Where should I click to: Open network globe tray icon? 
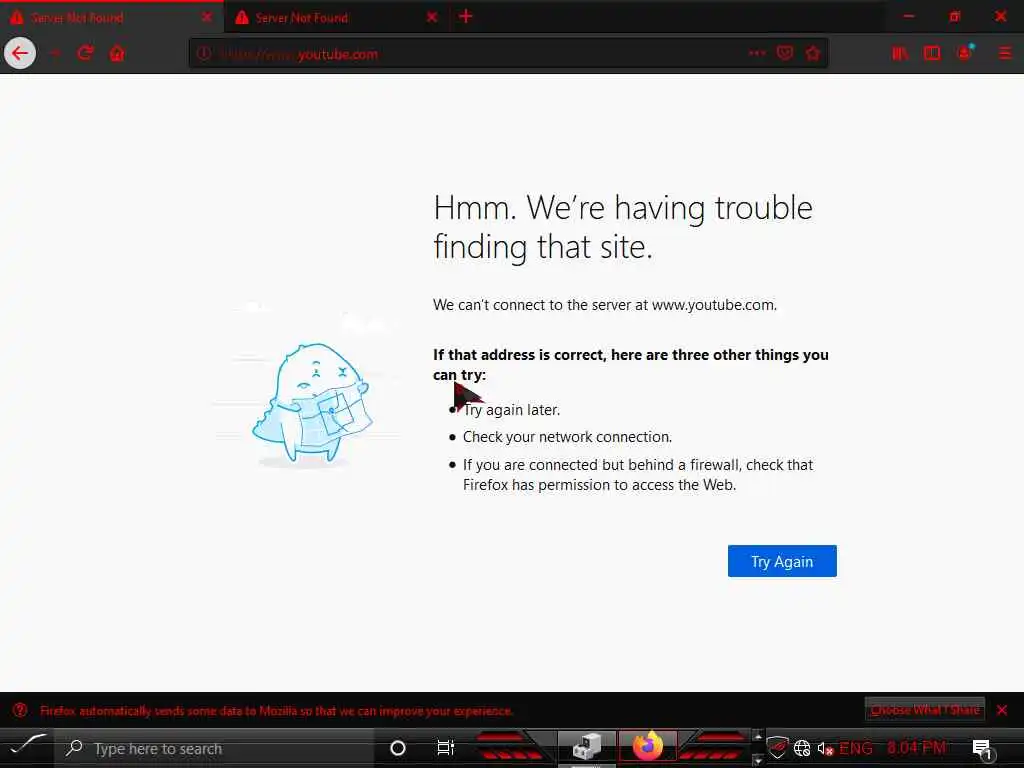pyautogui.click(x=802, y=748)
